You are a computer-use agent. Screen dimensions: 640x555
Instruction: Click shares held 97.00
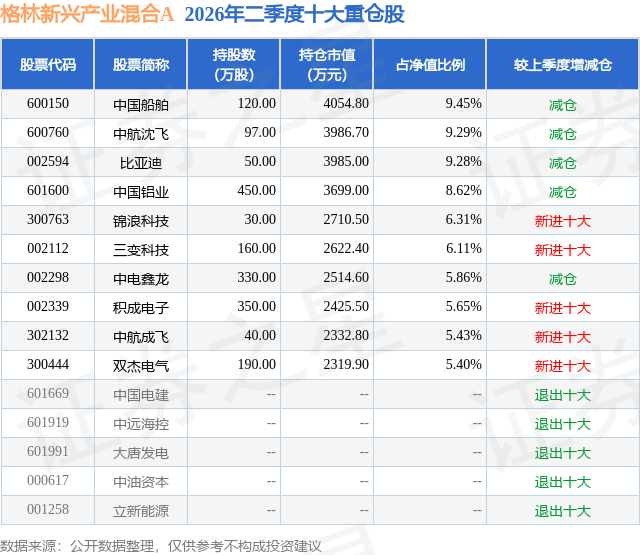pos(260,133)
